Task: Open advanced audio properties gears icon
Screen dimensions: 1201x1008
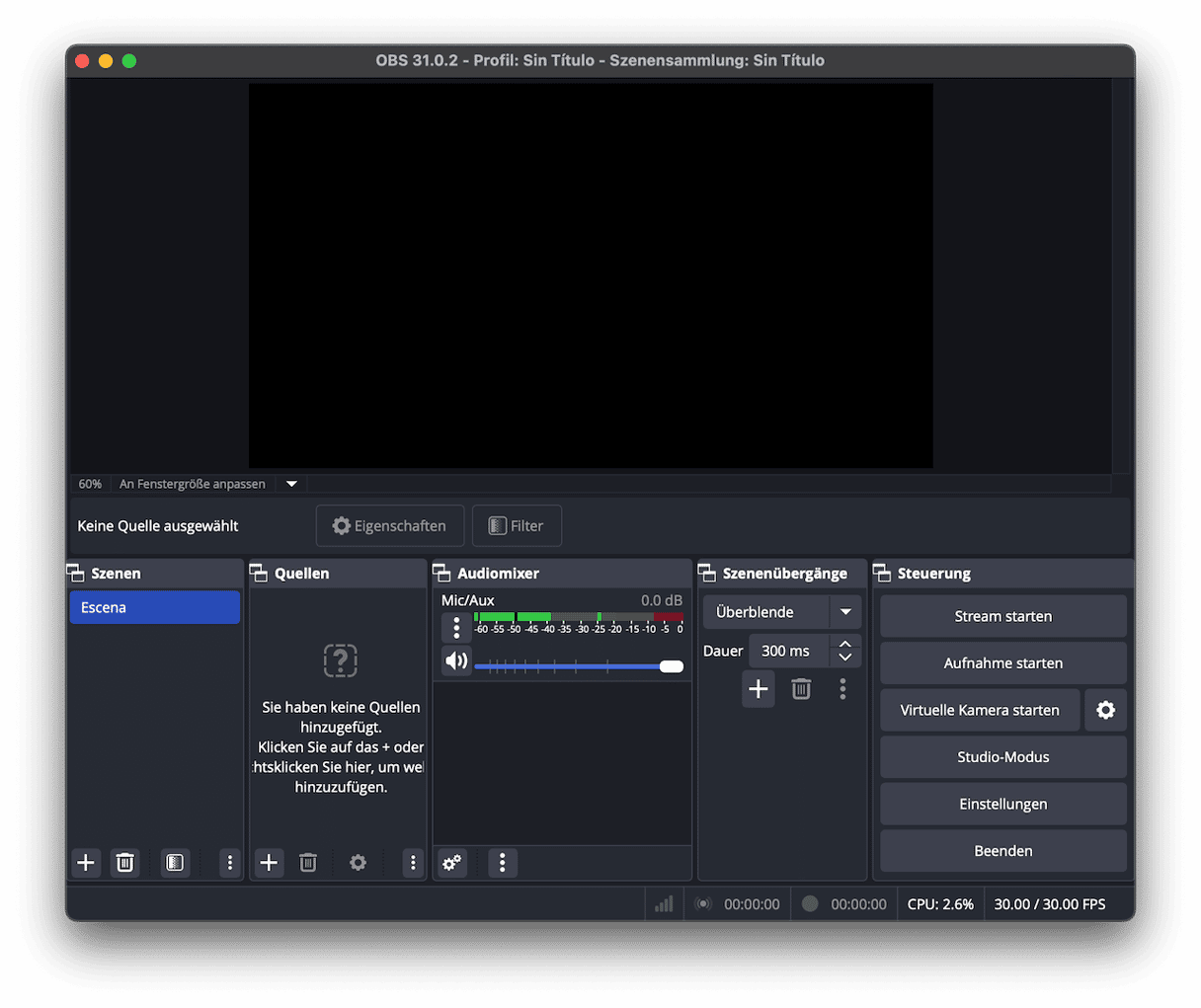Action: click(x=452, y=863)
